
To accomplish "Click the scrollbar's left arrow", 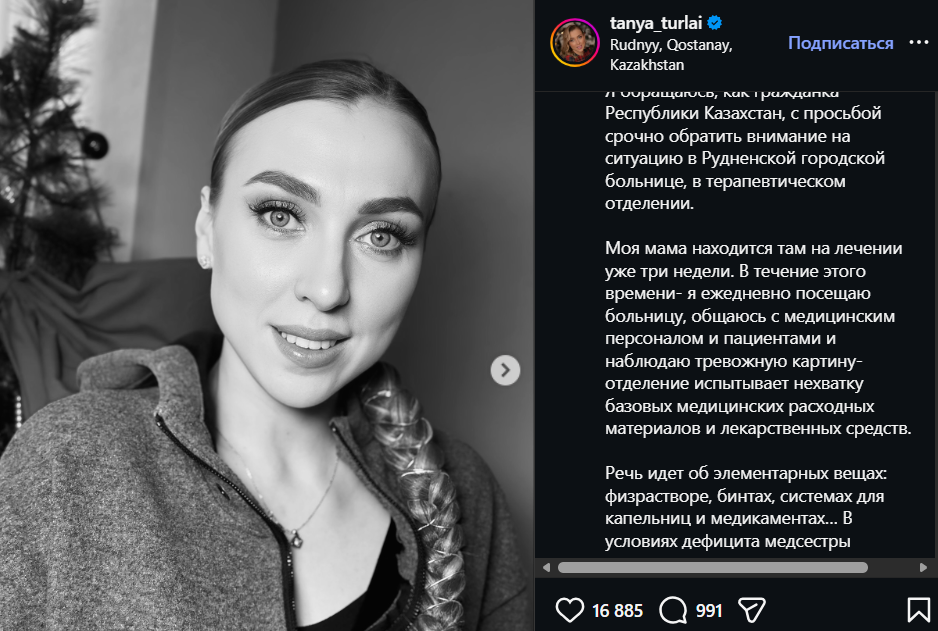I will (x=545, y=567).
